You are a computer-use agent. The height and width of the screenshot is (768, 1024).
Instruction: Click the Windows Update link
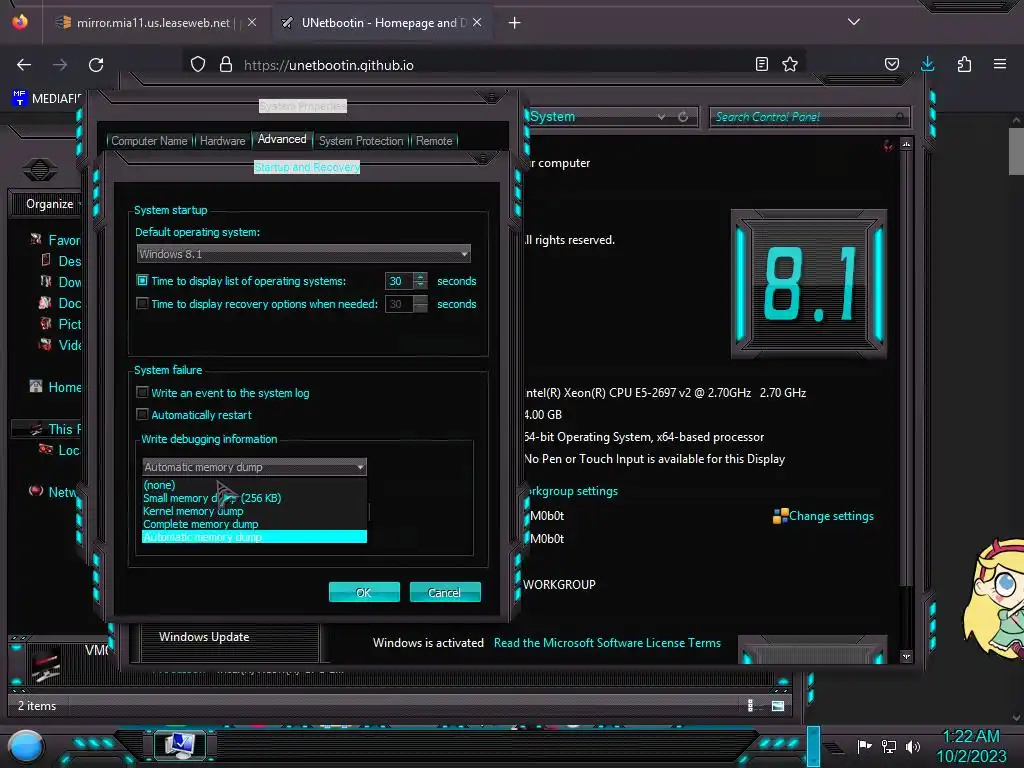[x=204, y=637]
